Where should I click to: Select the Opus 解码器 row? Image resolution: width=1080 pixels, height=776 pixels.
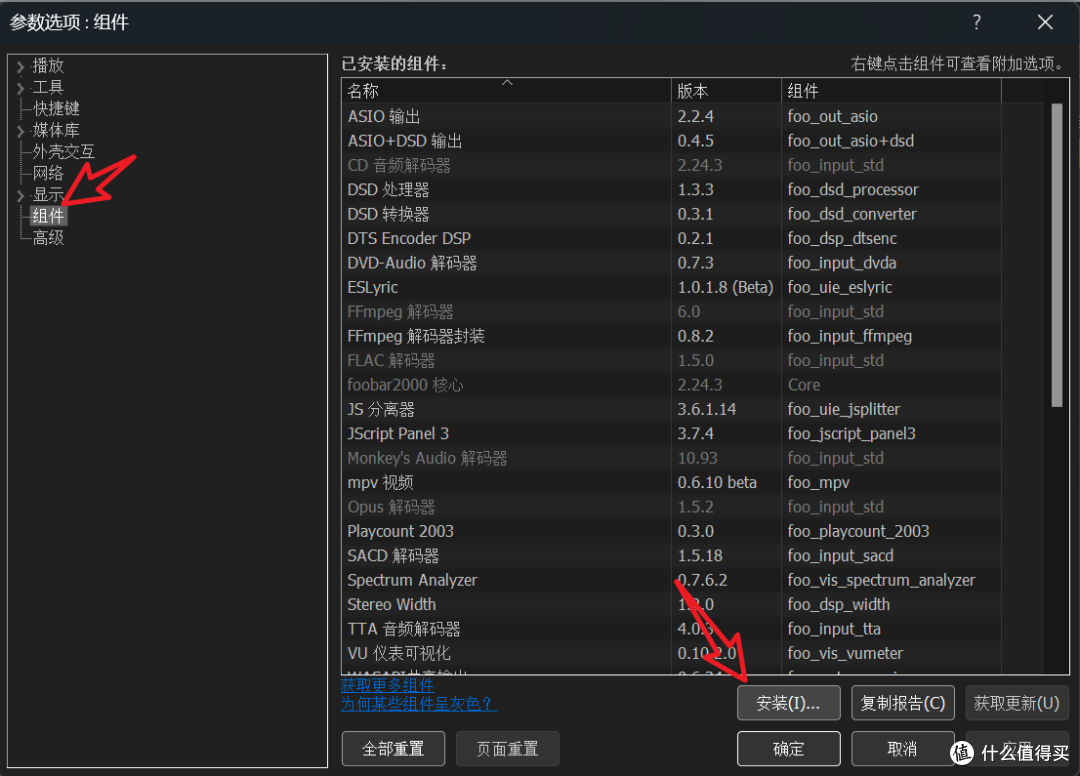(671, 507)
